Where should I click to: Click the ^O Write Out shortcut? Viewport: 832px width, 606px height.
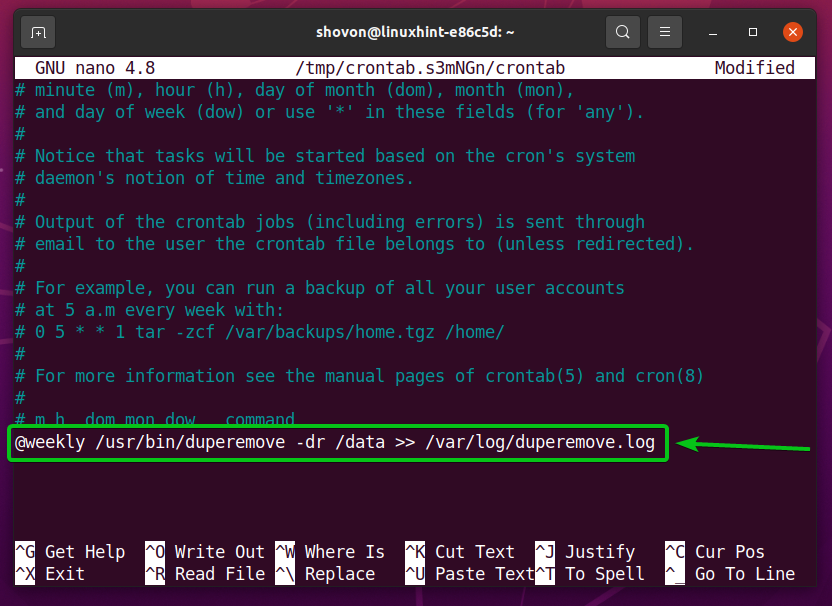(205, 552)
